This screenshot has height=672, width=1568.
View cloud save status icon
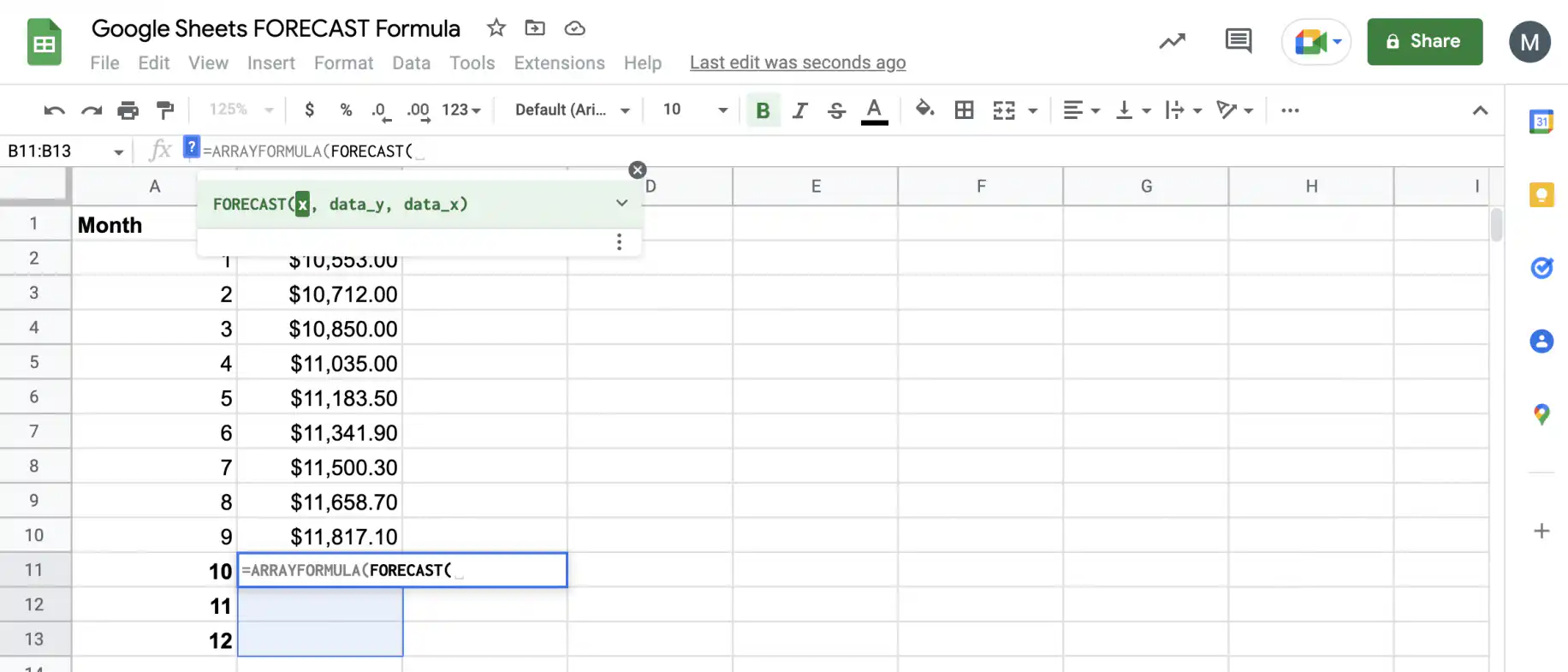point(575,28)
